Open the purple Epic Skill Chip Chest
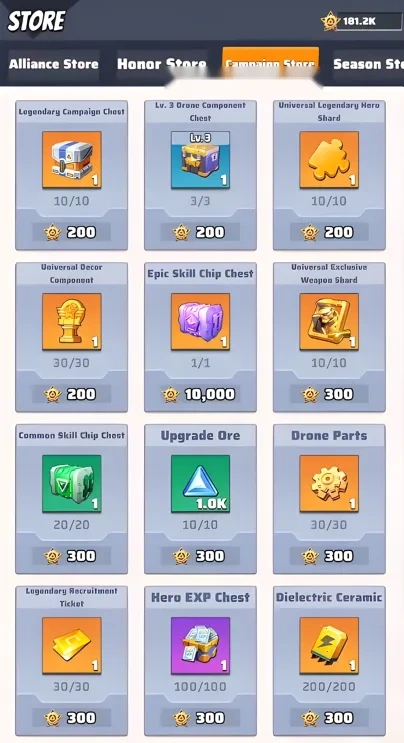404x743 pixels. point(200,322)
